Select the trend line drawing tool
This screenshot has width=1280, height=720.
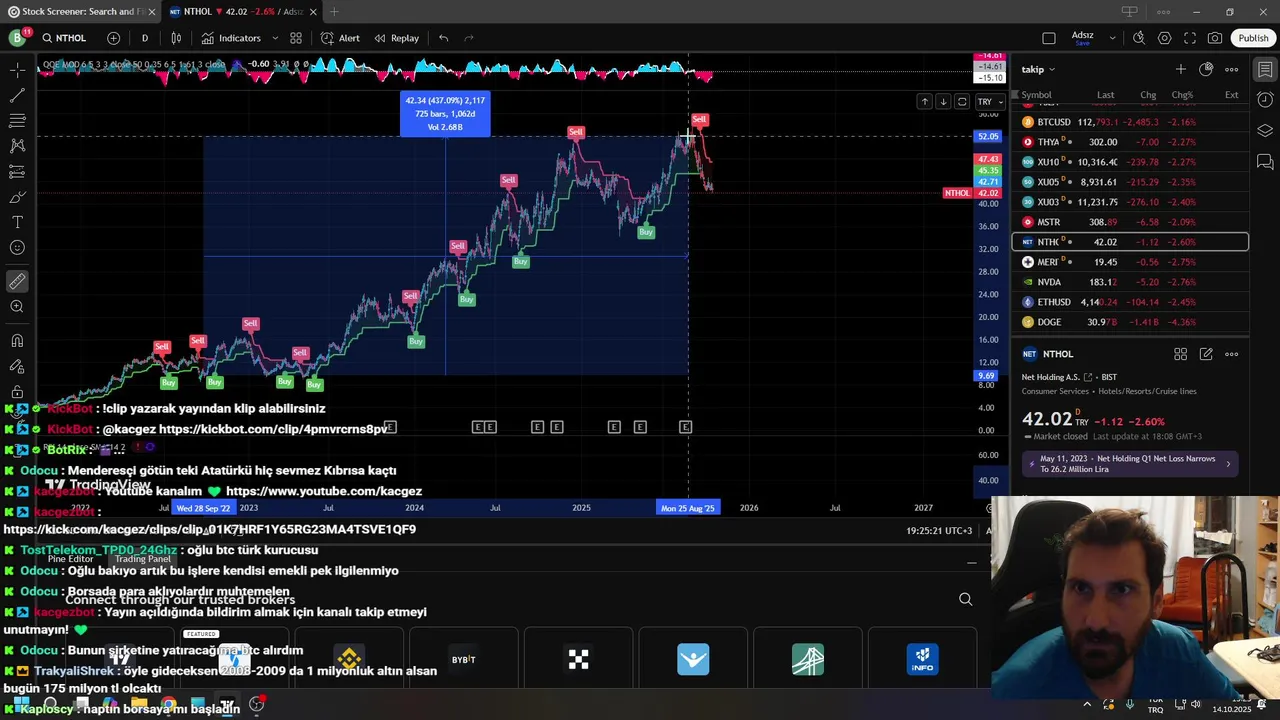pos(17,96)
